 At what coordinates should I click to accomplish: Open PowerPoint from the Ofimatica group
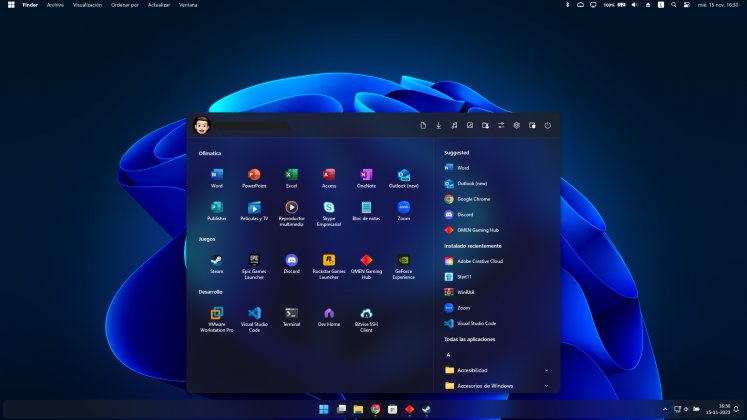[x=254, y=179]
